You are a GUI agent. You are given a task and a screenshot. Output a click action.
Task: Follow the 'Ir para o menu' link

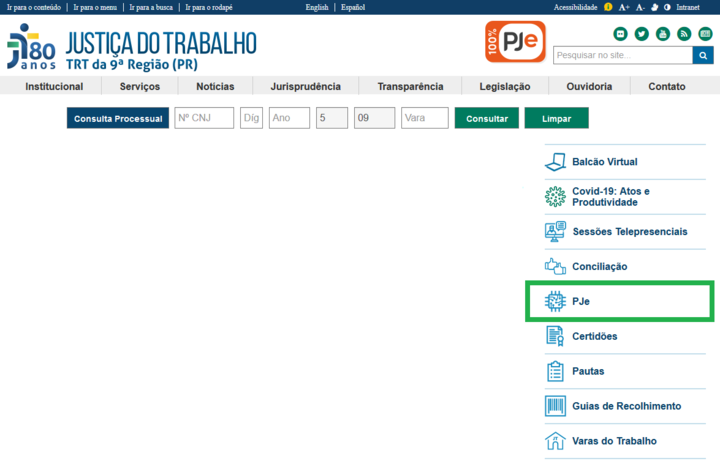[x=95, y=7]
